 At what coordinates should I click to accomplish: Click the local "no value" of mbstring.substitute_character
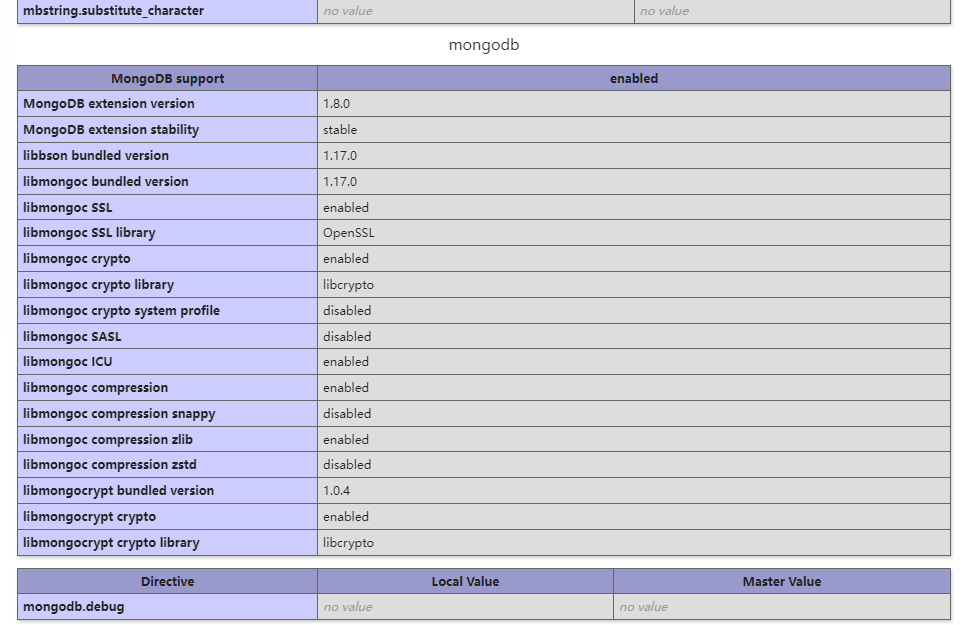pos(348,11)
